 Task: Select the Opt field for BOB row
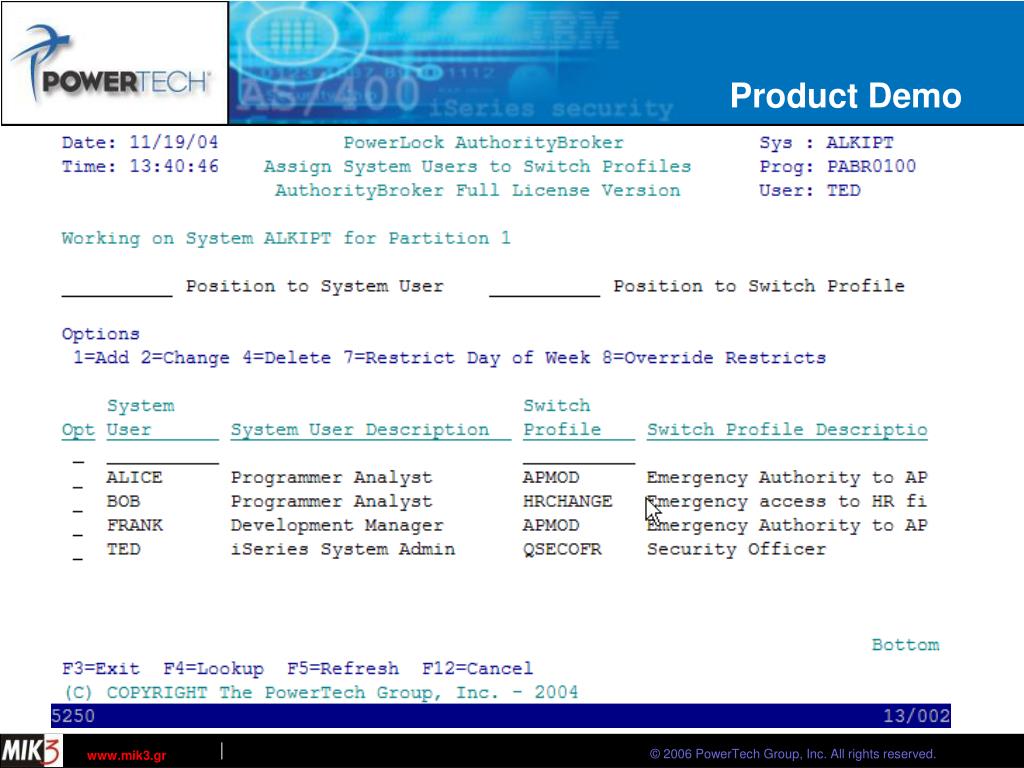78,504
